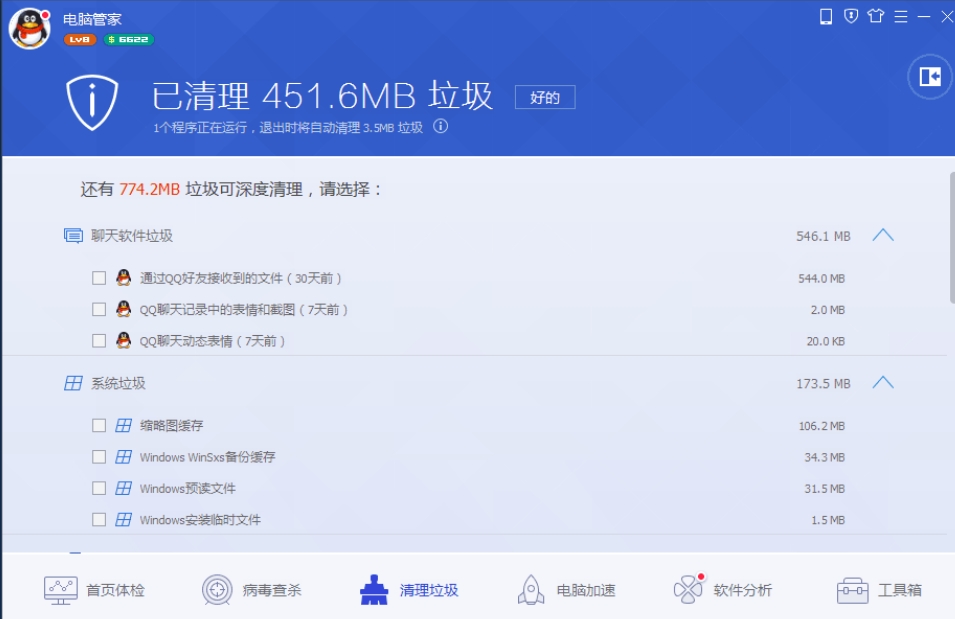Open the logout panel icon below close button
This screenshot has height=619, width=955.
pos(928,77)
